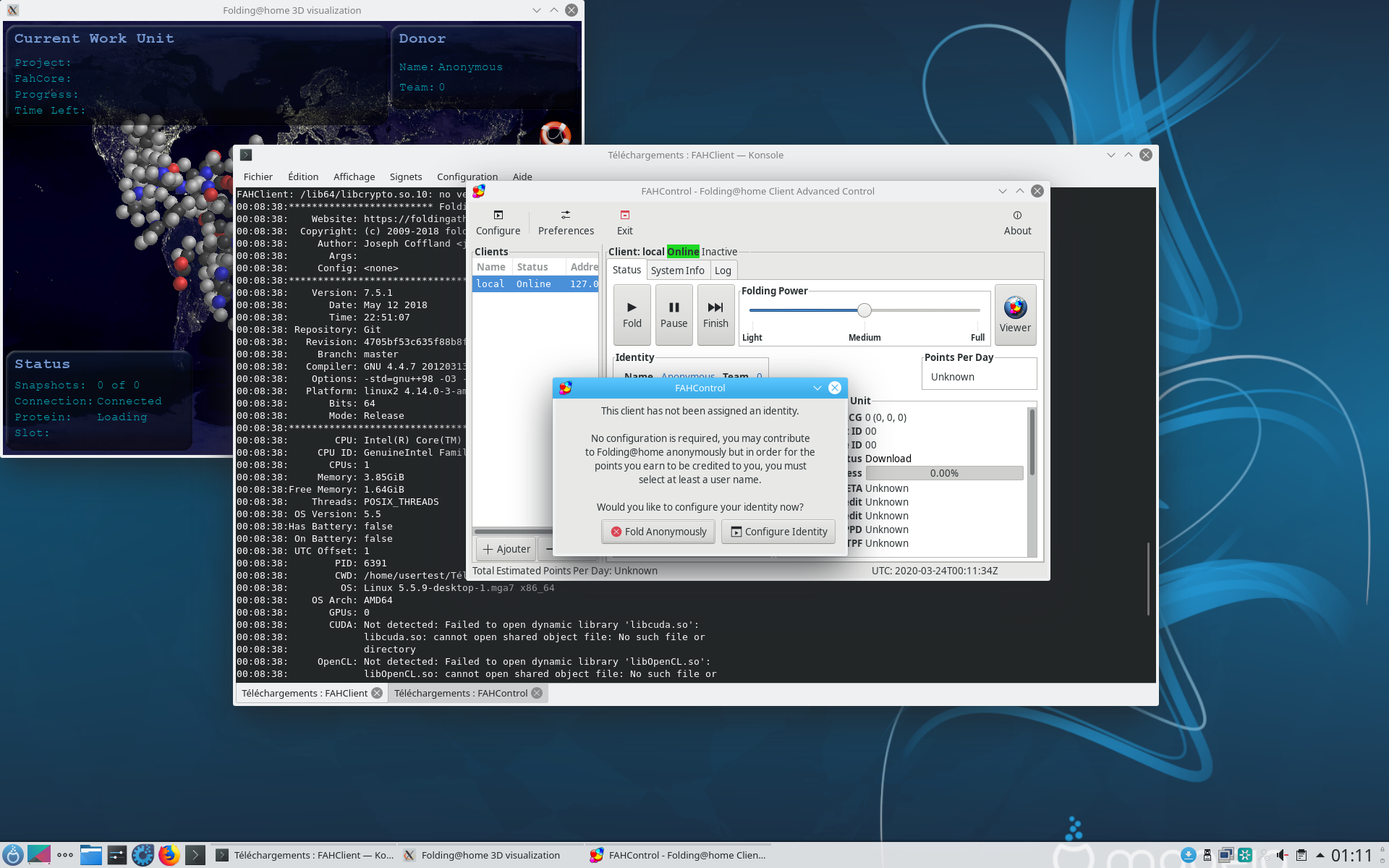Shade the FAHControl identity dialog
The width and height of the screenshot is (1389, 868).
(817, 388)
